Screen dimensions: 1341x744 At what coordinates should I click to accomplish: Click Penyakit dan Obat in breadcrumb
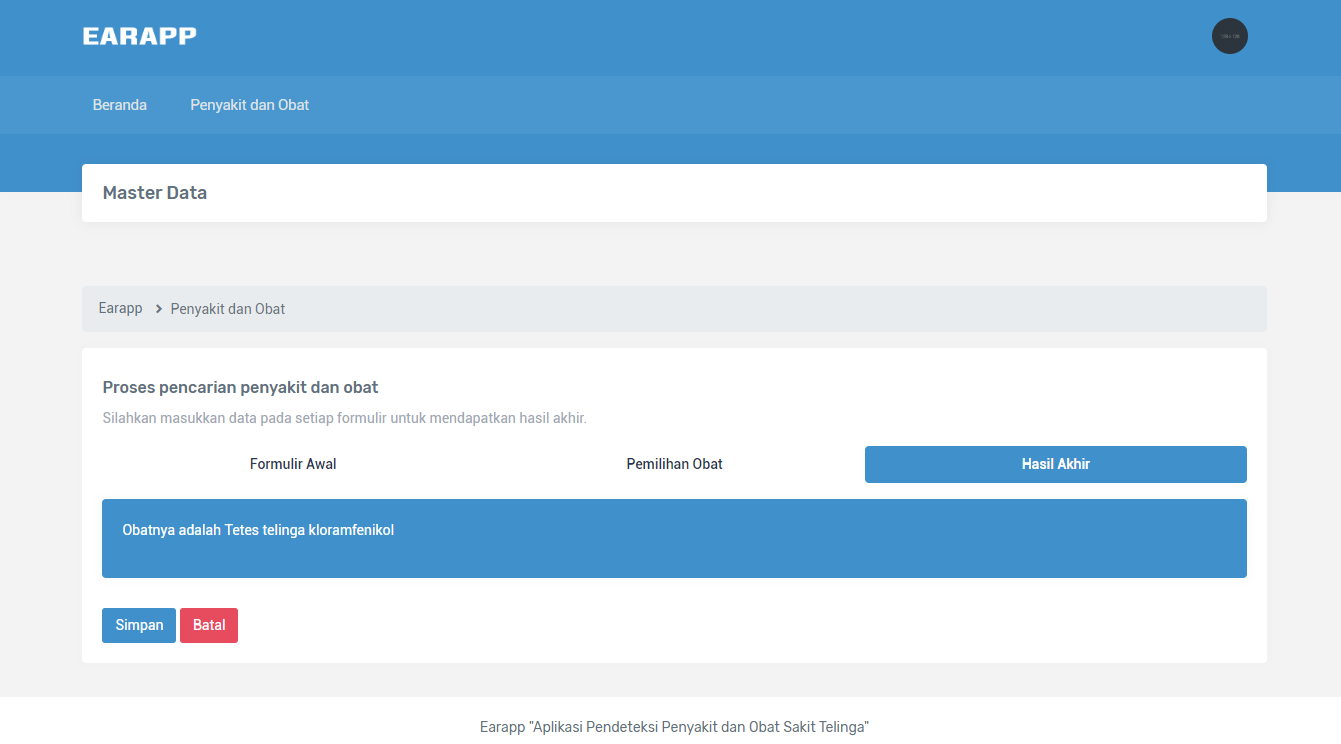point(227,309)
